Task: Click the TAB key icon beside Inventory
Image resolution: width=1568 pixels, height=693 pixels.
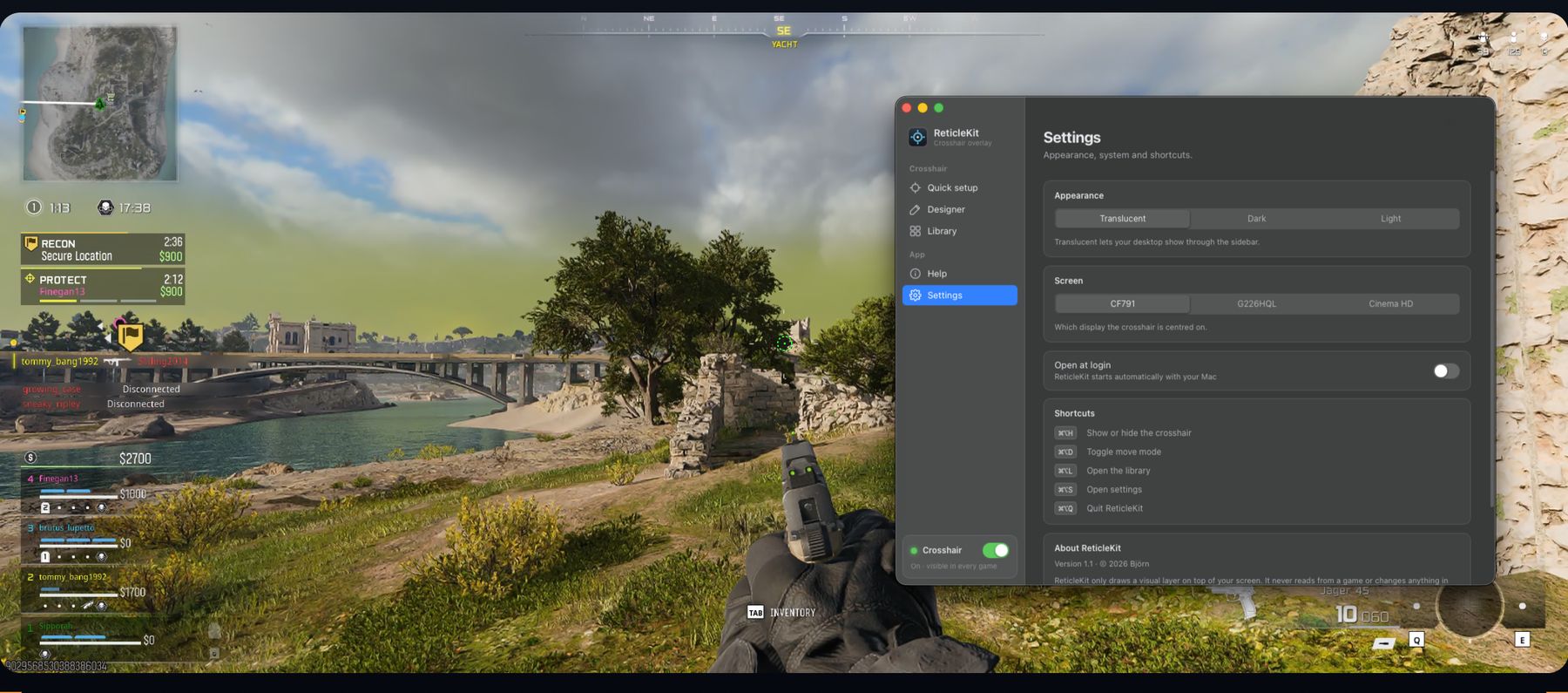Action: pos(755,613)
